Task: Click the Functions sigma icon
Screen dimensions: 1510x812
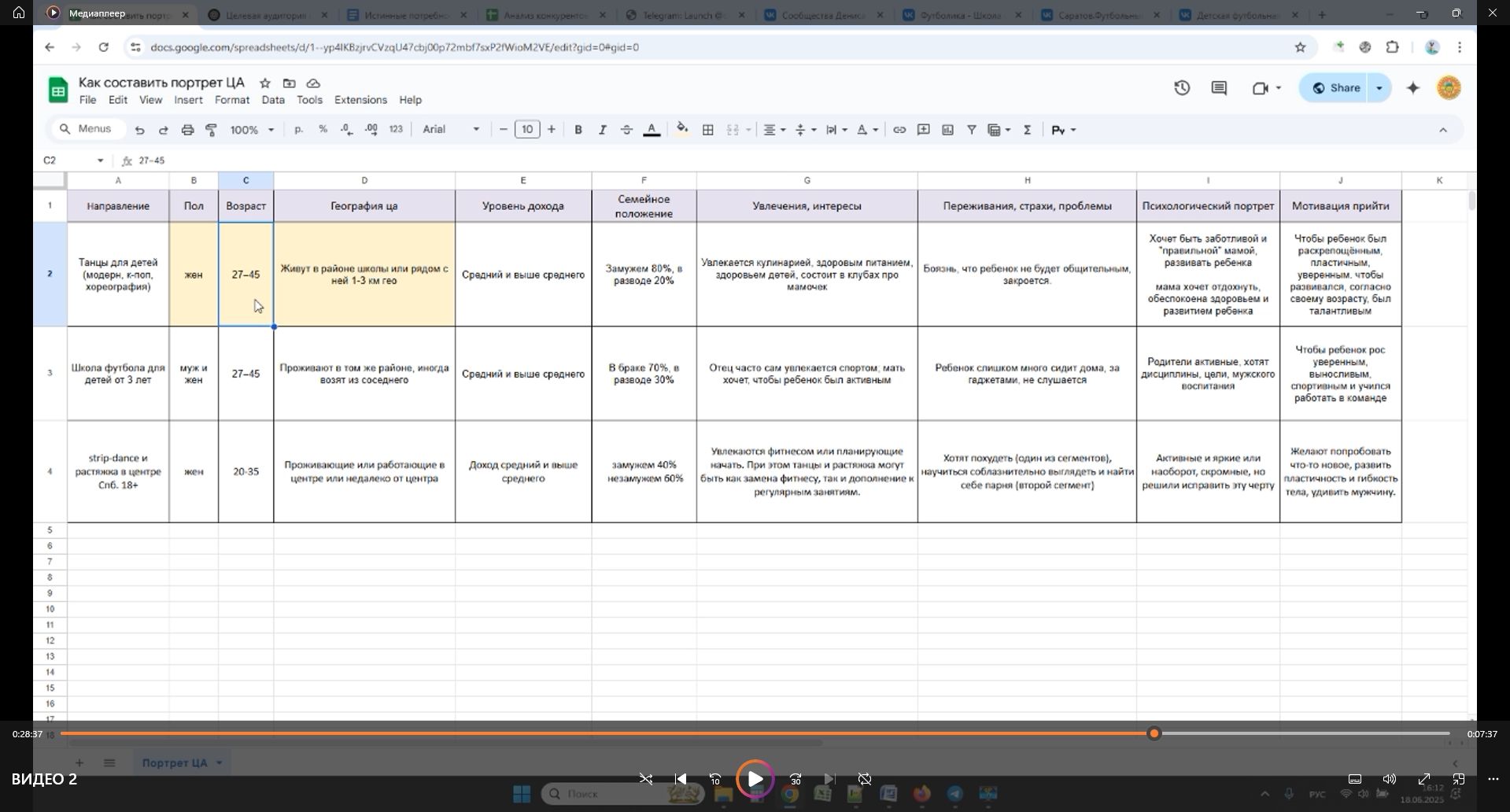Action: (x=1028, y=130)
